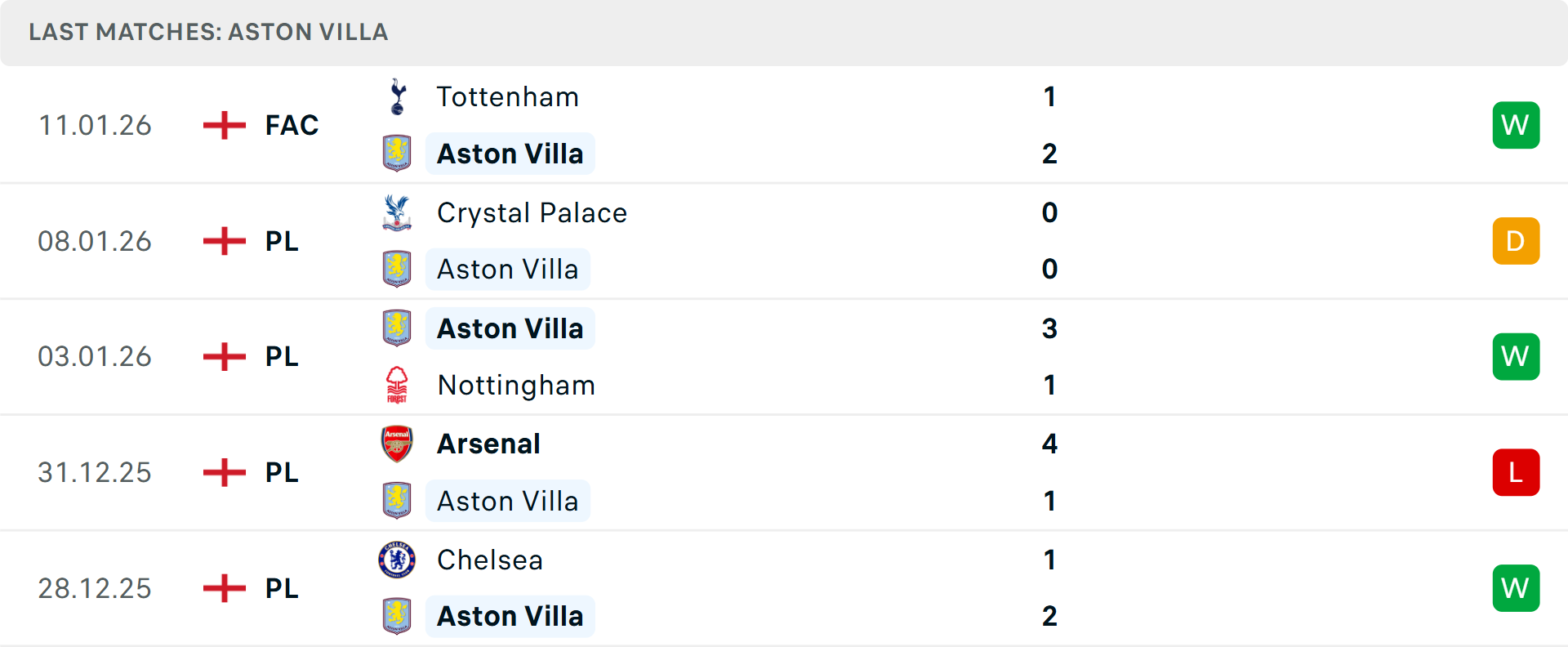The width and height of the screenshot is (1568, 647).
Task: Click the green W badge for Tottenham match
Action: coord(1516,125)
